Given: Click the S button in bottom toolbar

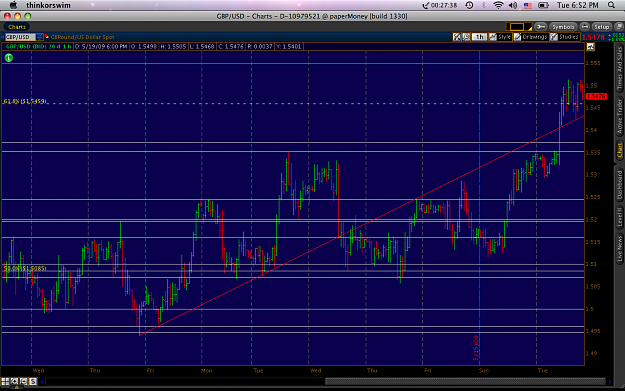Looking at the screenshot, I should click(33, 381).
